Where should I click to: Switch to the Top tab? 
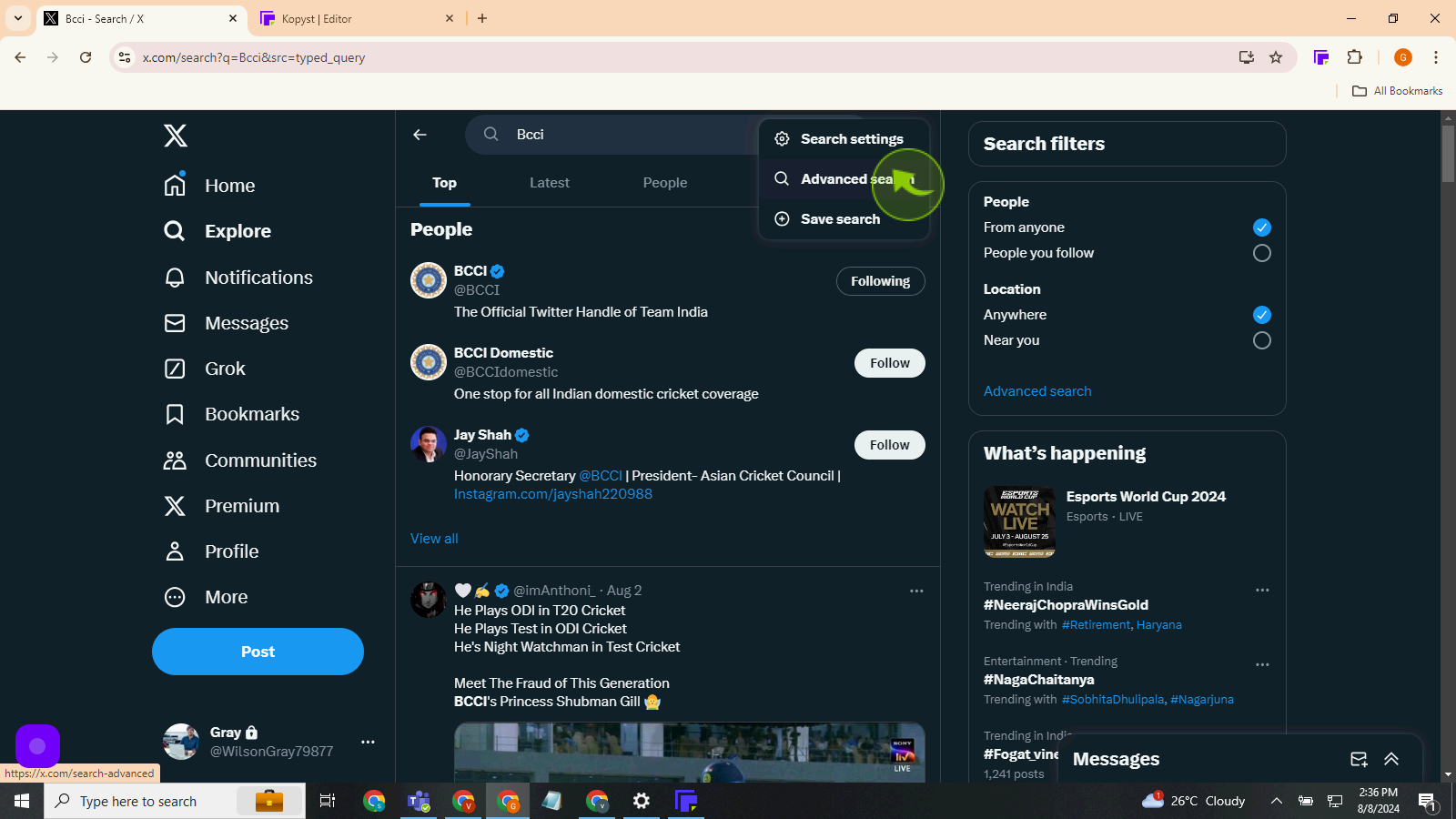pos(444,183)
